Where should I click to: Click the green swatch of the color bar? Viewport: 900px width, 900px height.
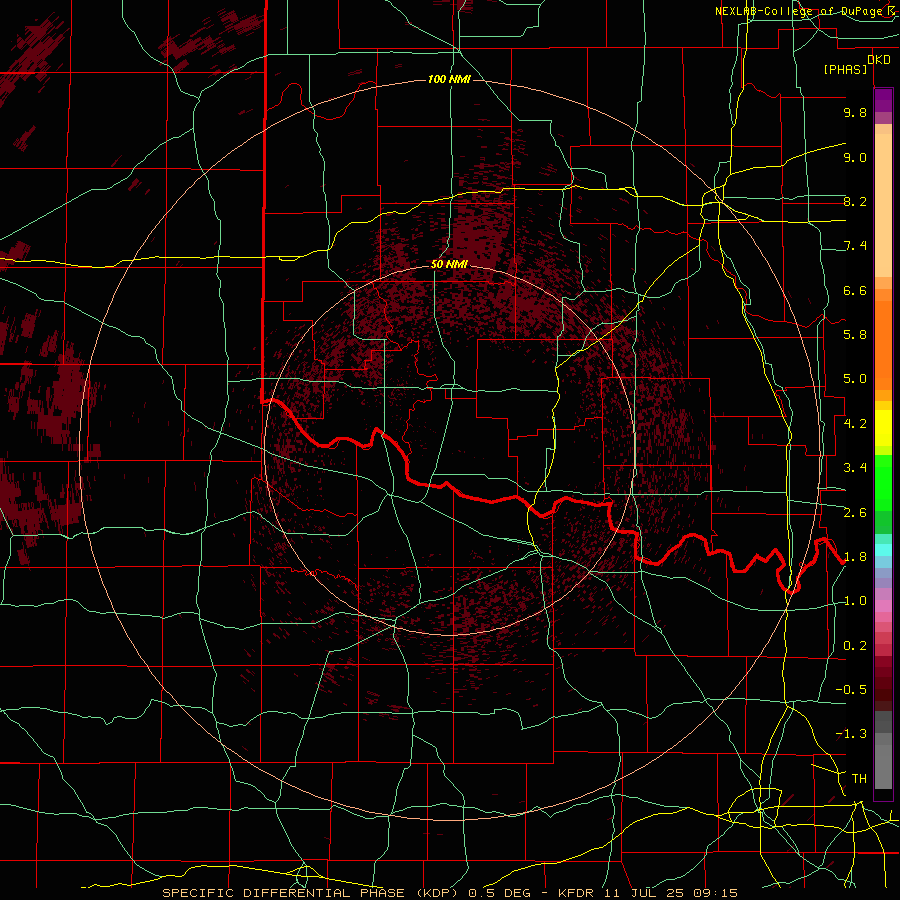(883, 482)
